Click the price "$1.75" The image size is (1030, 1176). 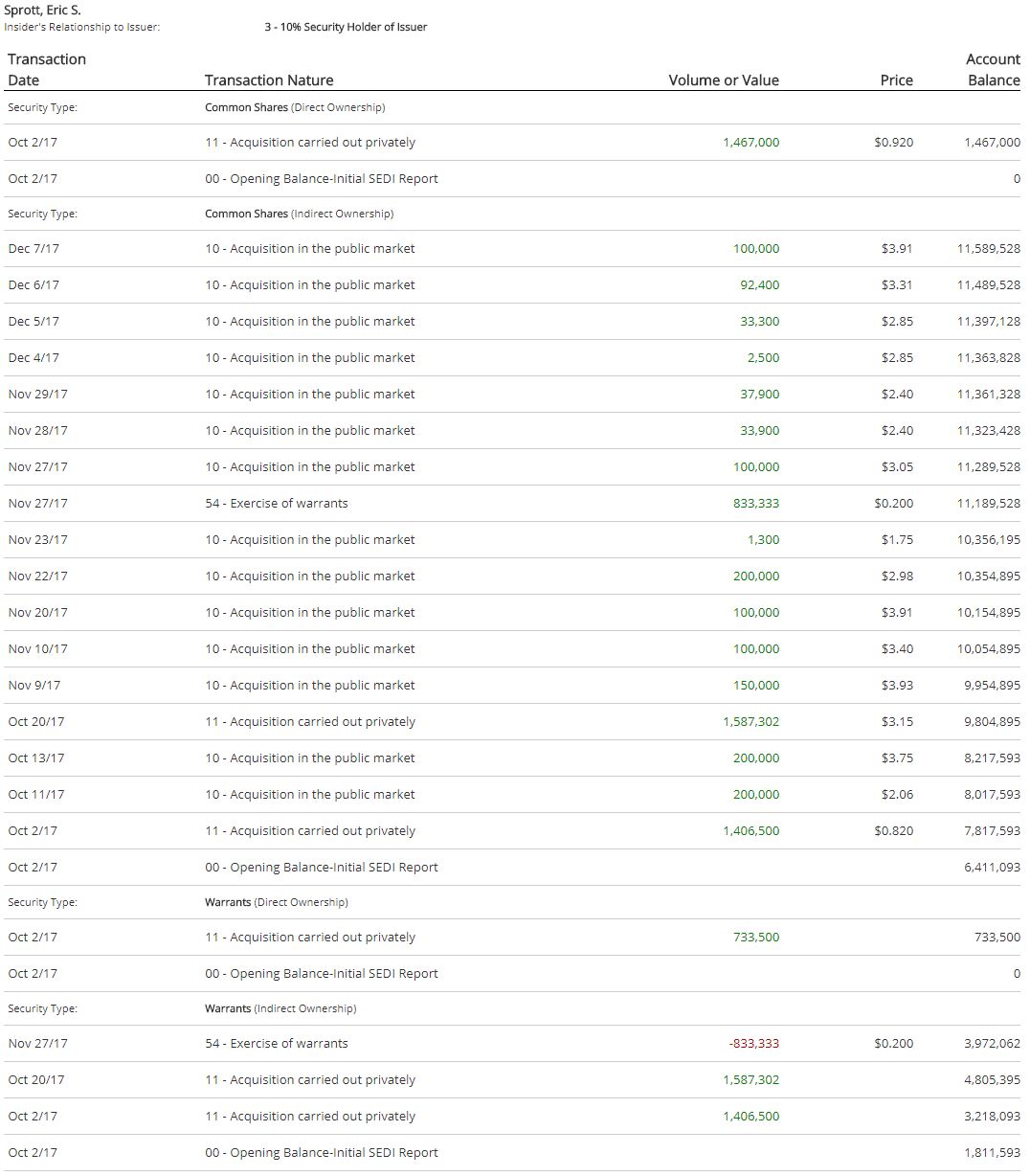(897, 540)
